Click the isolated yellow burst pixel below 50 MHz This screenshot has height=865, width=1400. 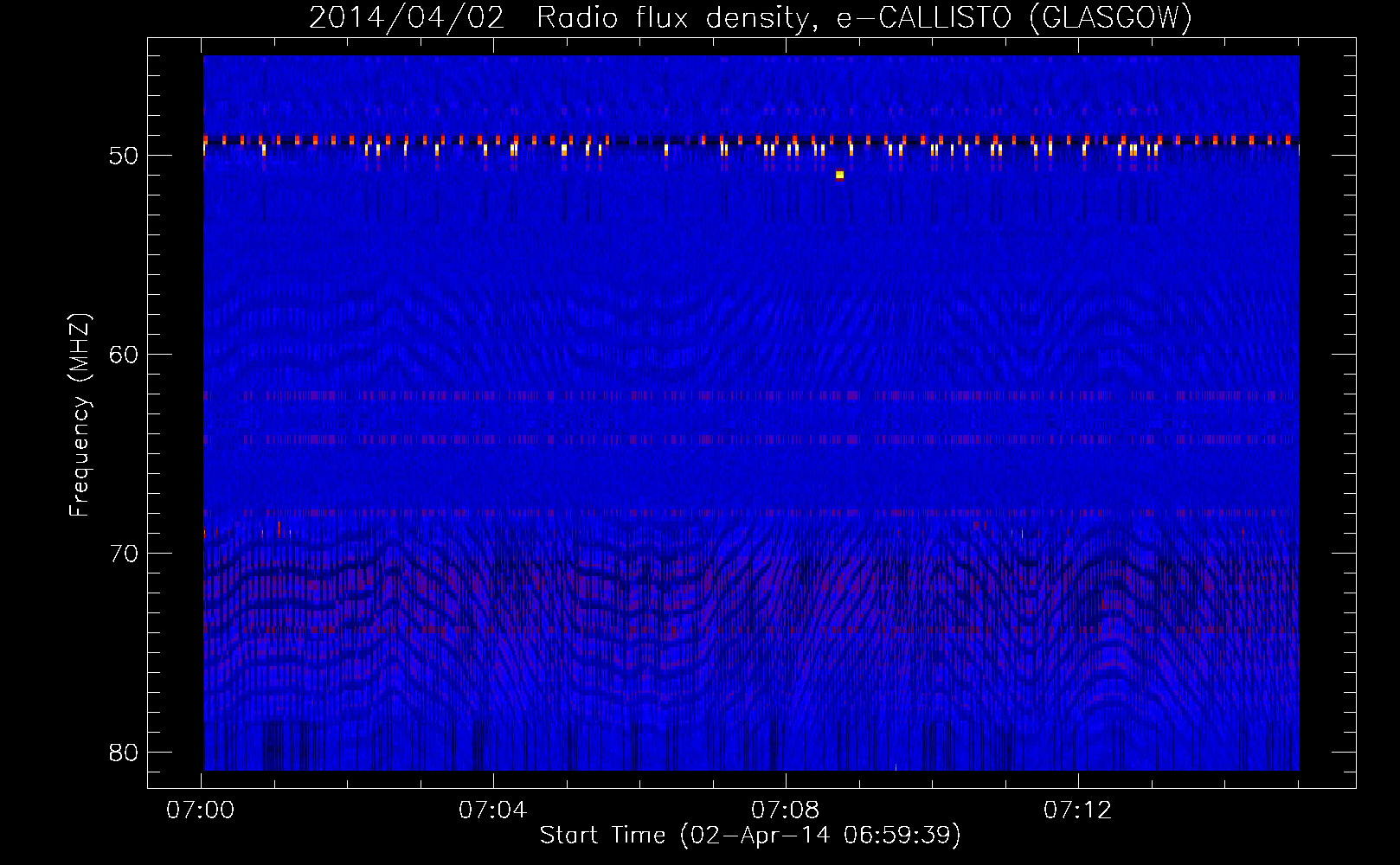point(839,175)
